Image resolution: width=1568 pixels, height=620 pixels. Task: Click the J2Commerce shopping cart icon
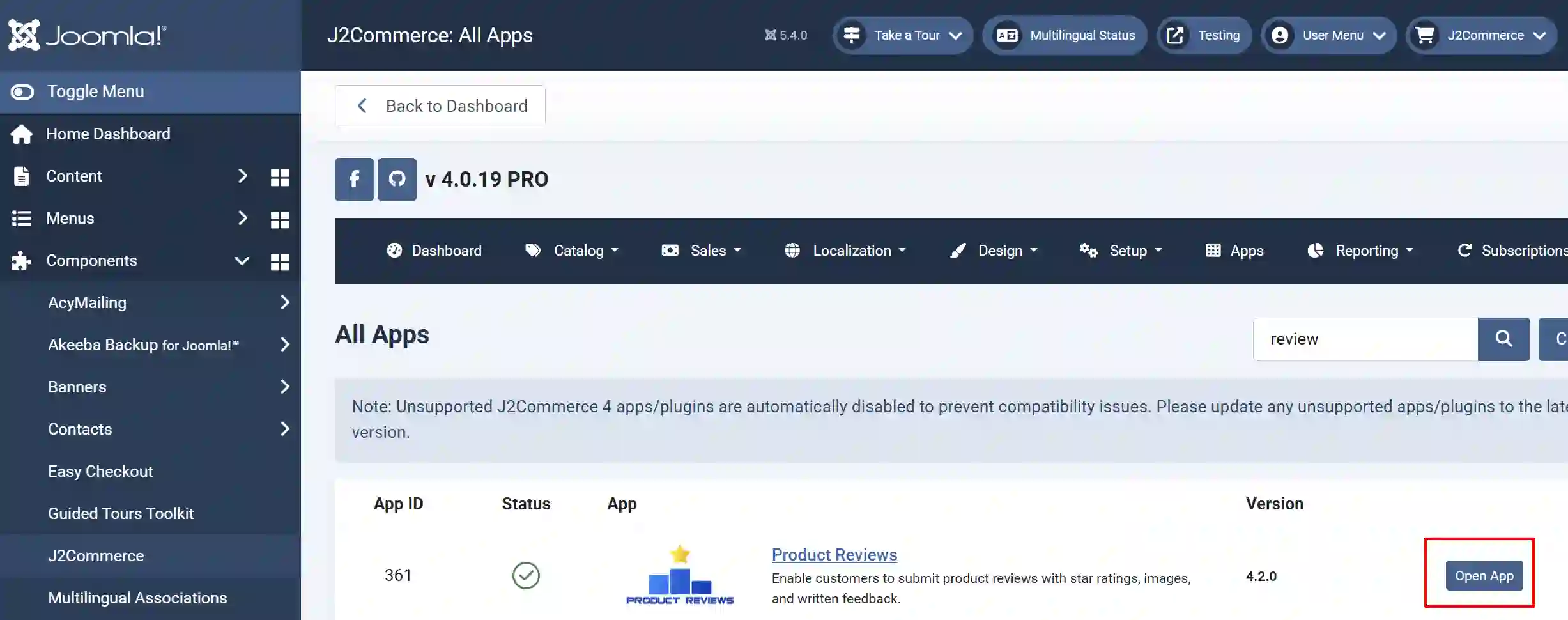[x=1425, y=35]
